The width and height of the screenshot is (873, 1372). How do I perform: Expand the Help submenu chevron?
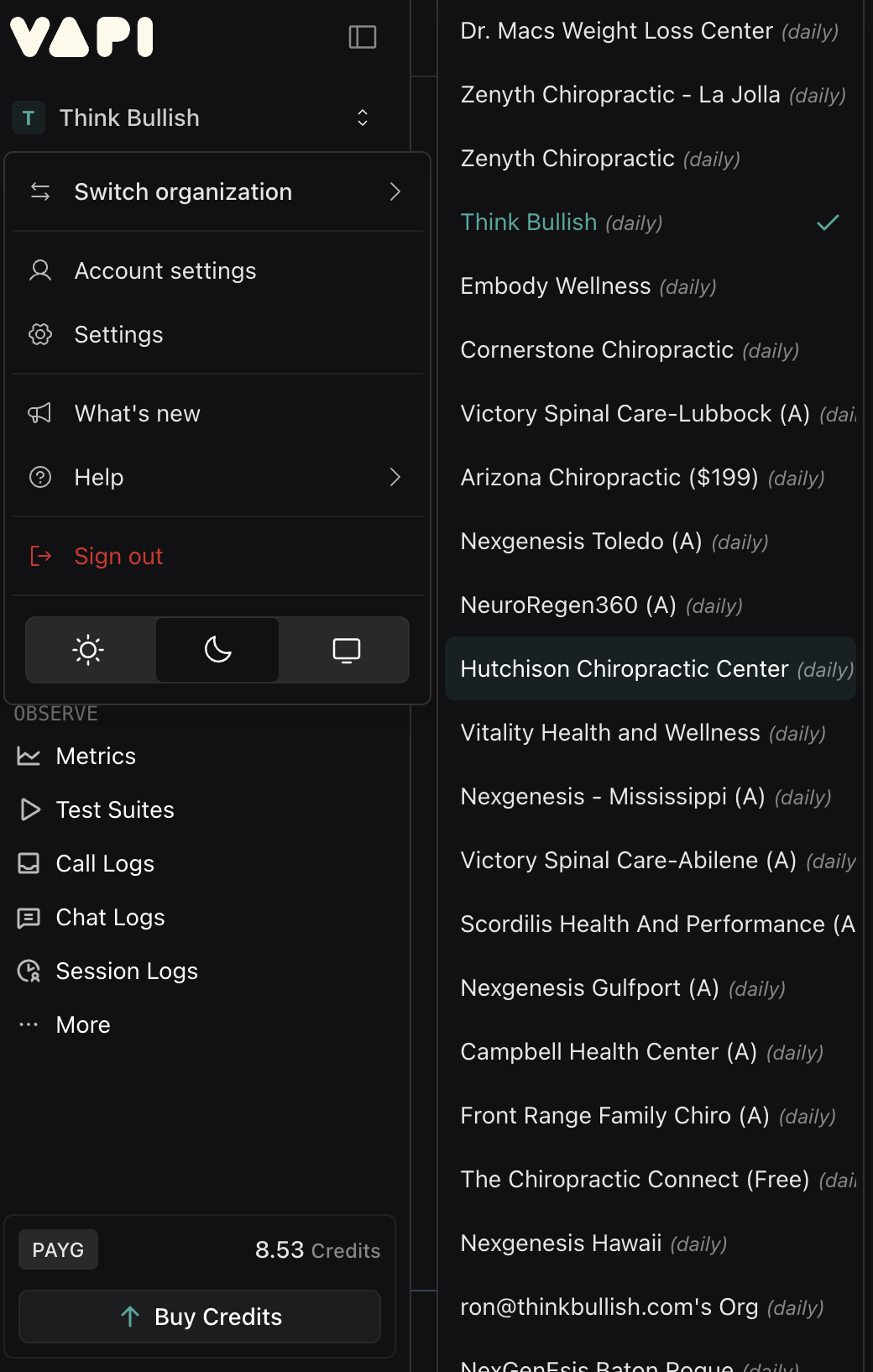click(395, 477)
